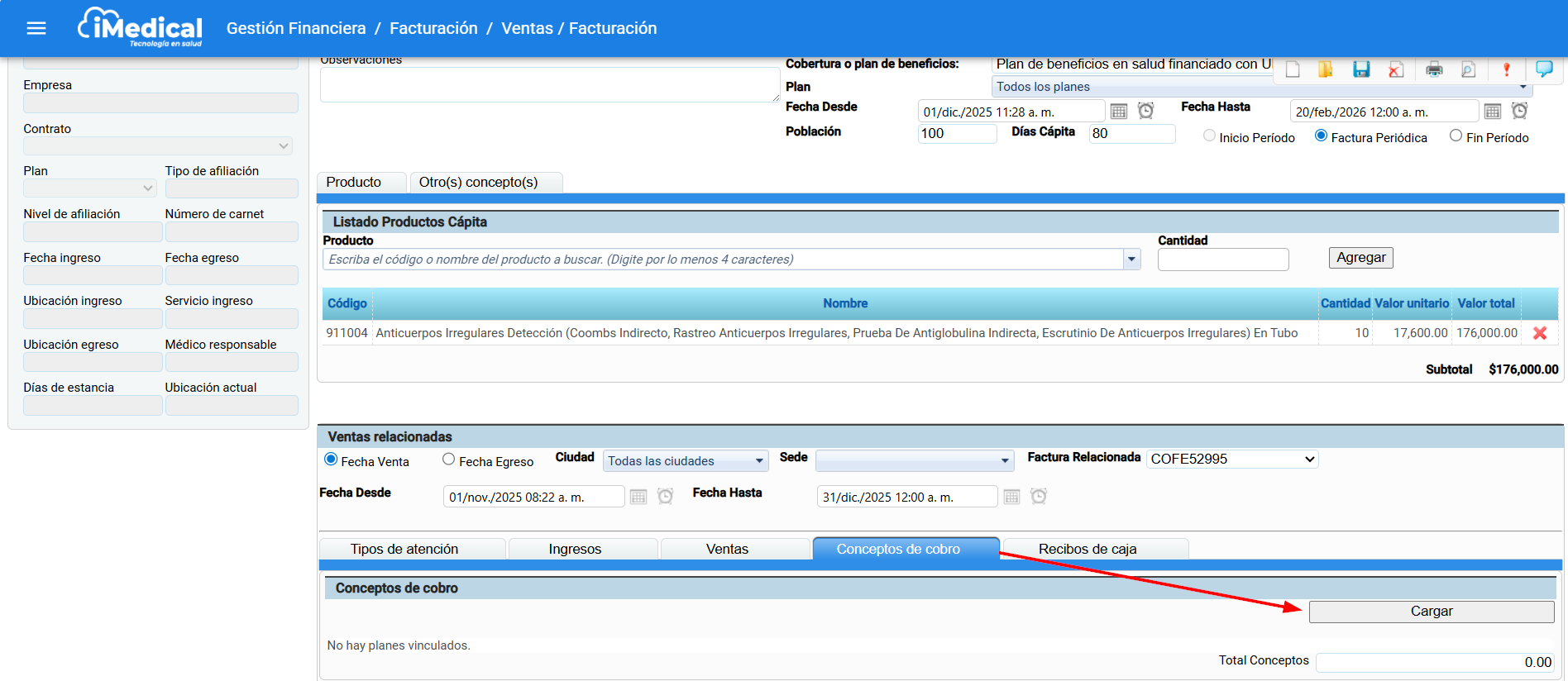The image size is (1568, 681).
Task: Click the blue floppy disk save icon
Action: pos(1361,69)
